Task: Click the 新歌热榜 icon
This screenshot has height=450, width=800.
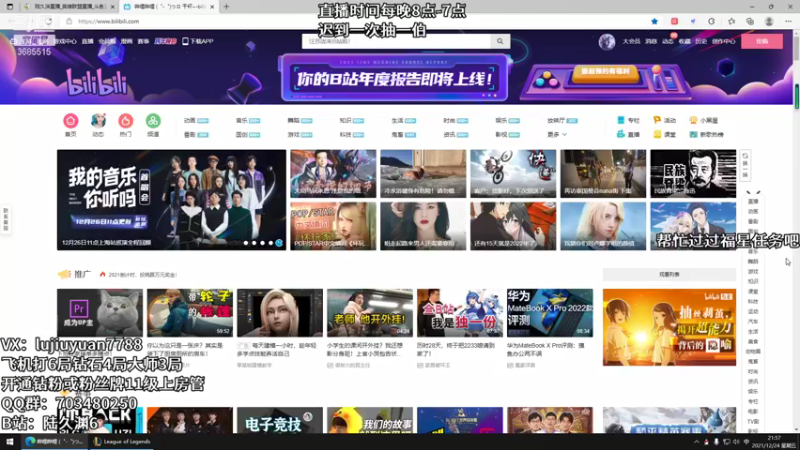Action: point(693,134)
